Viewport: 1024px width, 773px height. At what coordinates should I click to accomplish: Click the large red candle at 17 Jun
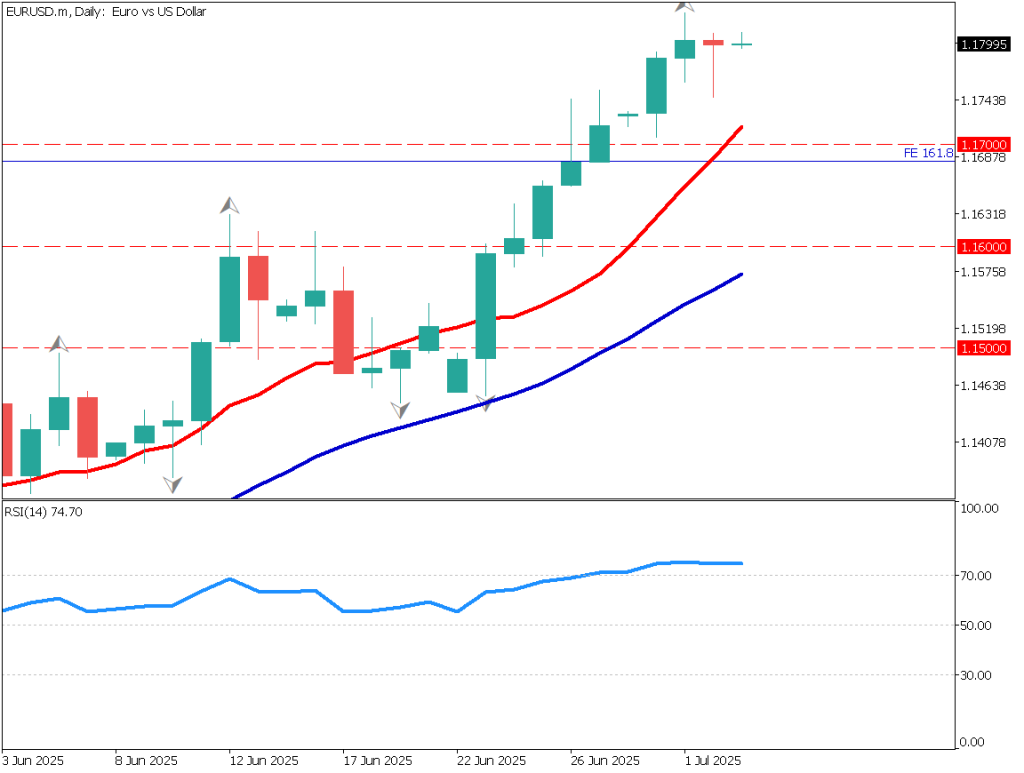pos(343,332)
